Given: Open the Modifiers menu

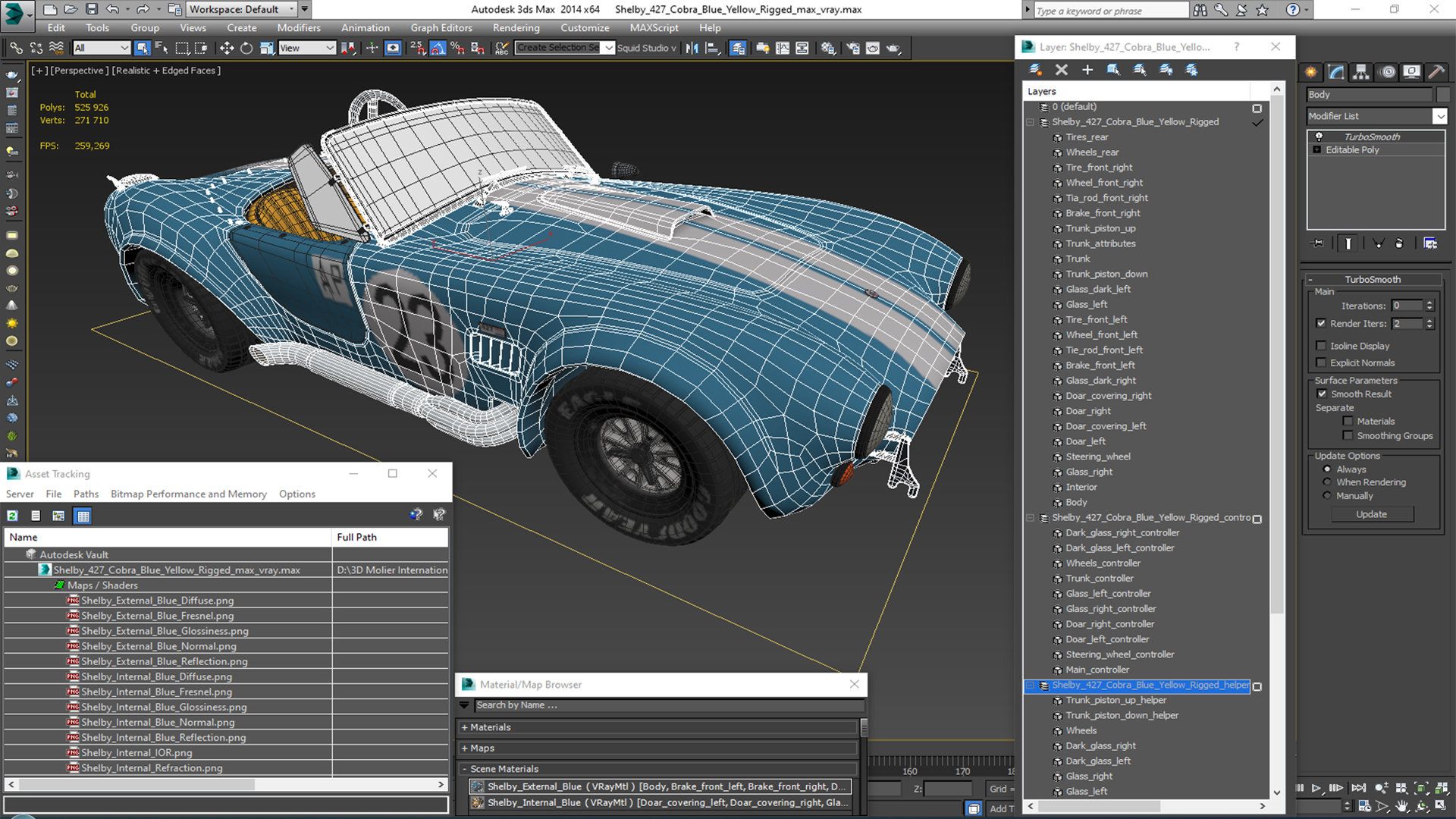Looking at the screenshot, I should (x=298, y=28).
